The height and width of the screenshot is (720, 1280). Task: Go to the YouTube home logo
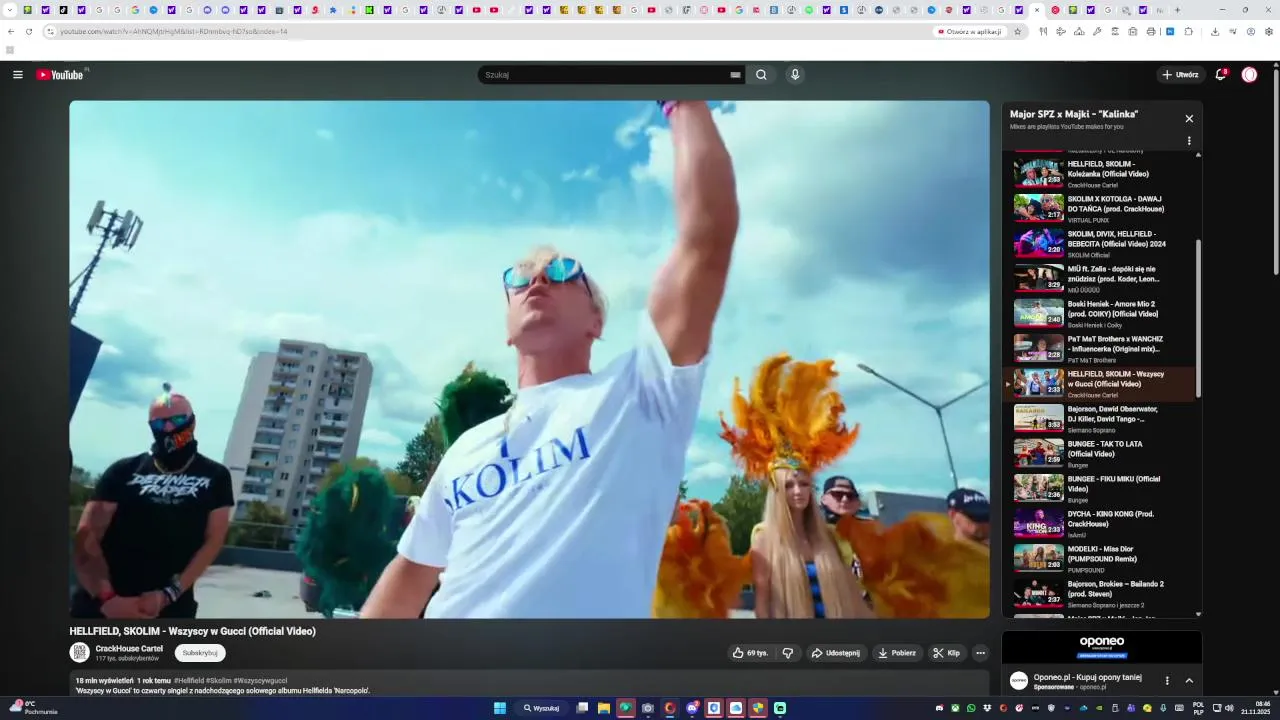click(62, 75)
